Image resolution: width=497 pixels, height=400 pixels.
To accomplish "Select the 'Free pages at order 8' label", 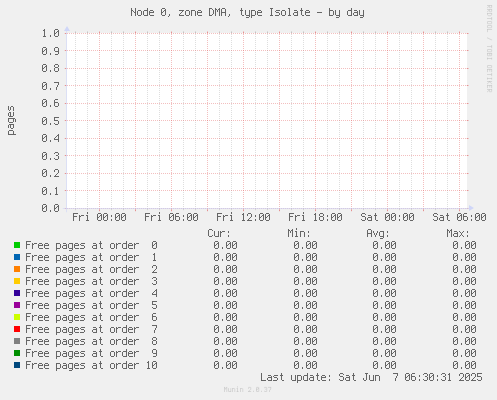I will coord(91,342).
